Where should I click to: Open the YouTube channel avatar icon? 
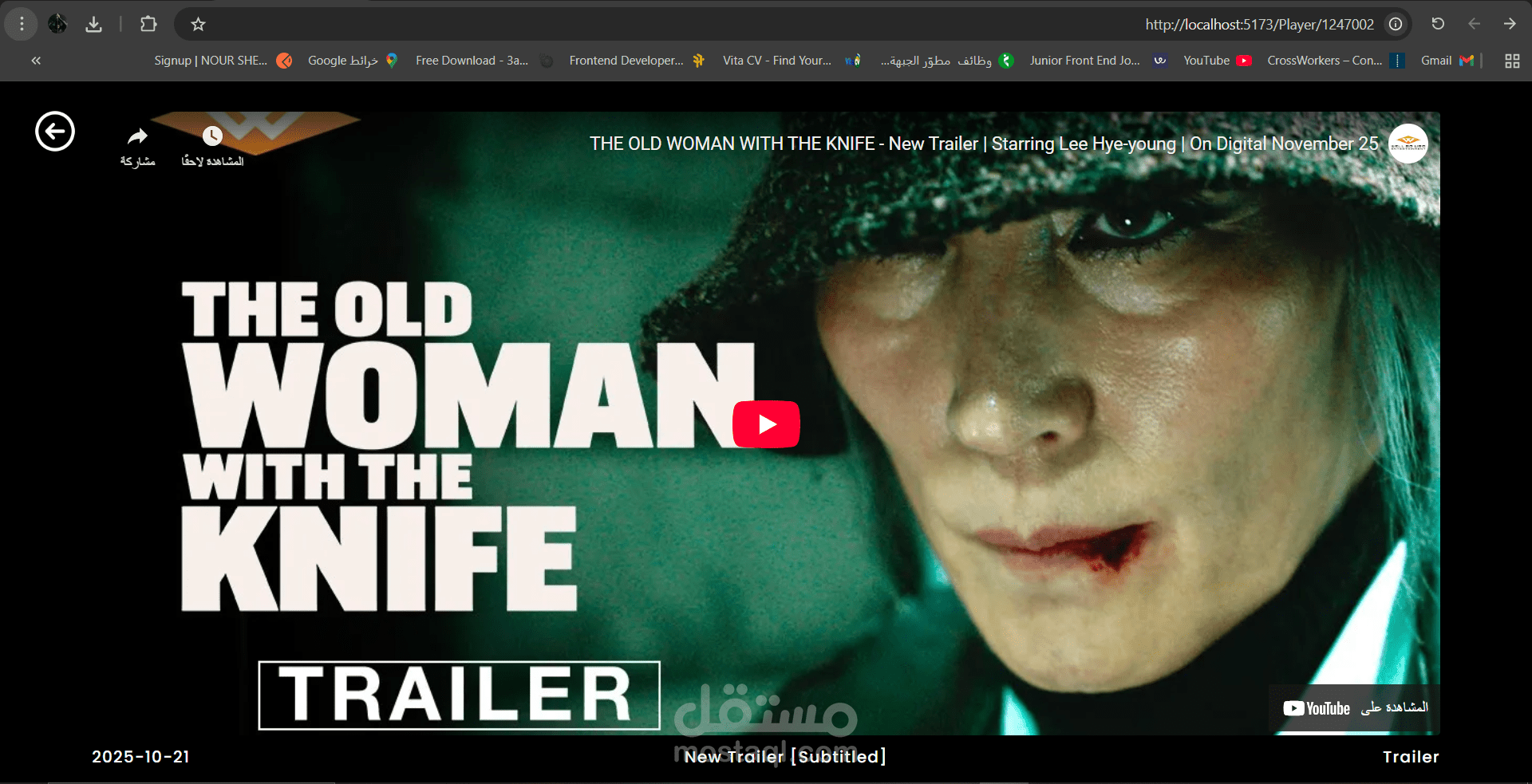click(1408, 144)
